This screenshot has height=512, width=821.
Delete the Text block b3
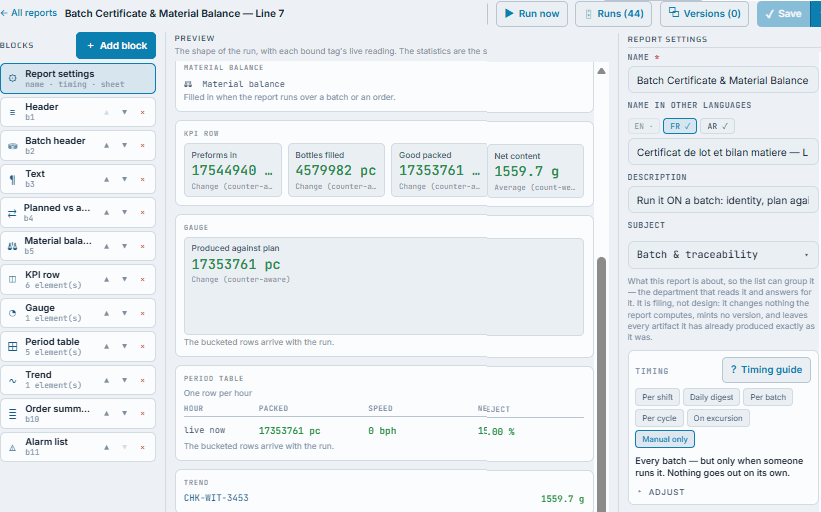(x=142, y=179)
